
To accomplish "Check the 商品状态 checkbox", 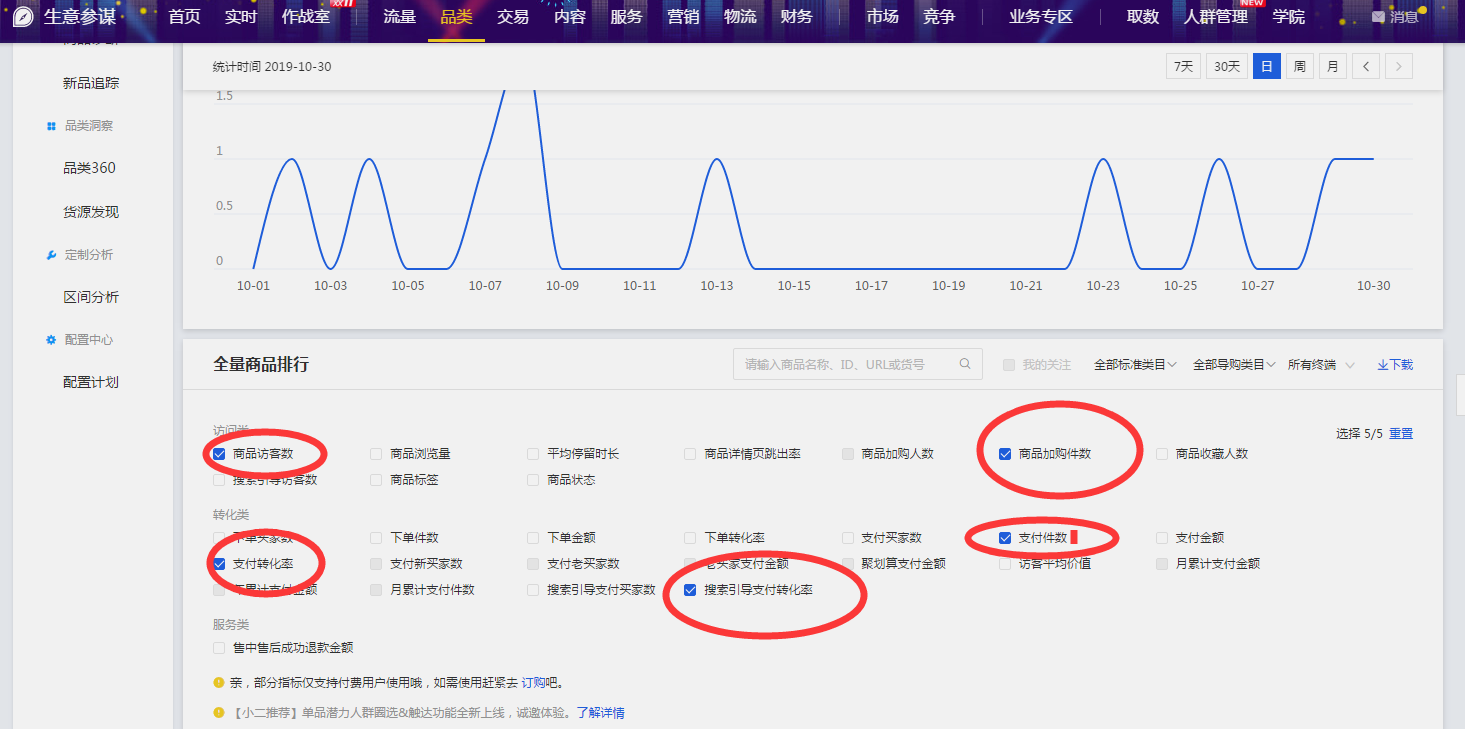I will [x=533, y=480].
